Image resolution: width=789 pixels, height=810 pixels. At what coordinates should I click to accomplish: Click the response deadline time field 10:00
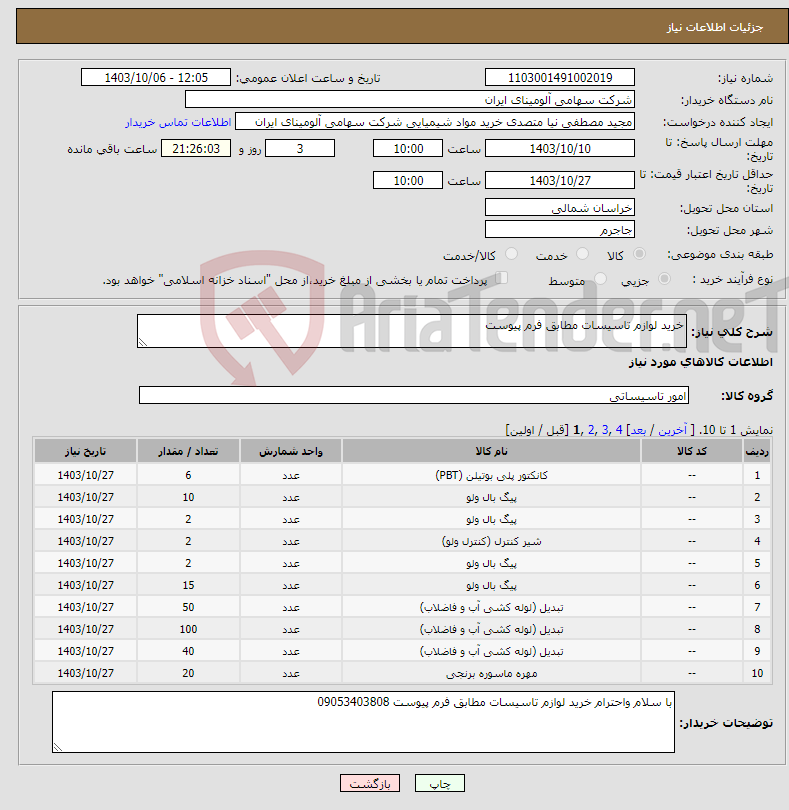click(408, 148)
